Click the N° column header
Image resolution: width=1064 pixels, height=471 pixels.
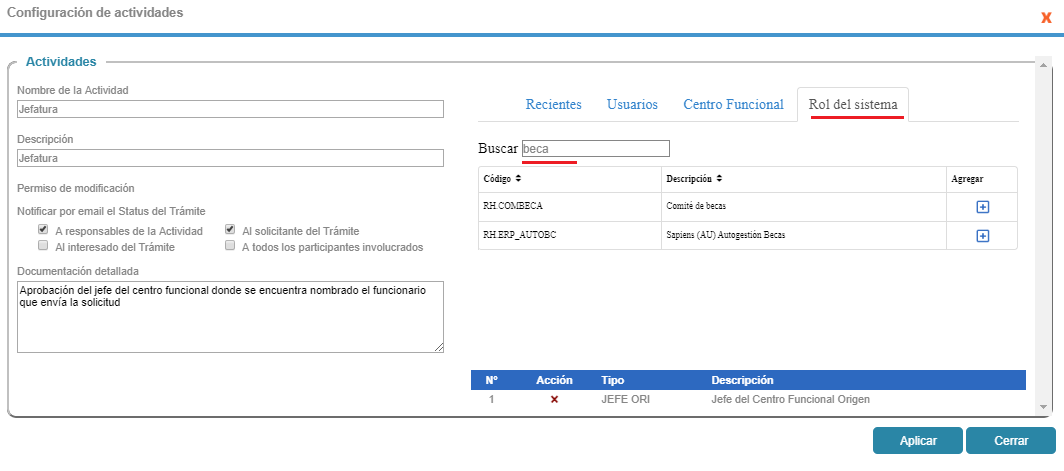point(492,380)
